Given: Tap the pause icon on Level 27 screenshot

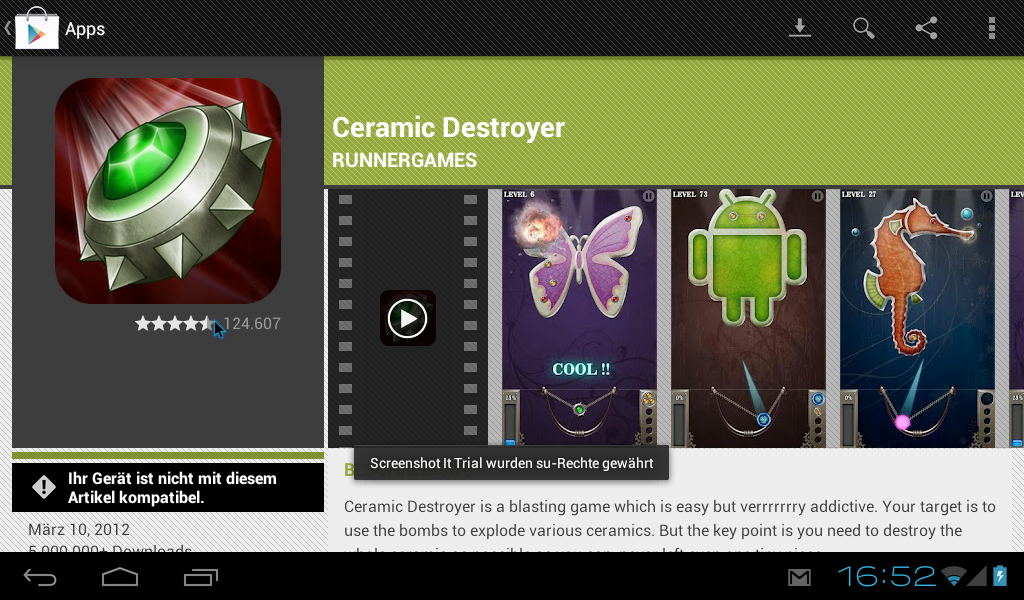Looking at the screenshot, I should pos(986,196).
